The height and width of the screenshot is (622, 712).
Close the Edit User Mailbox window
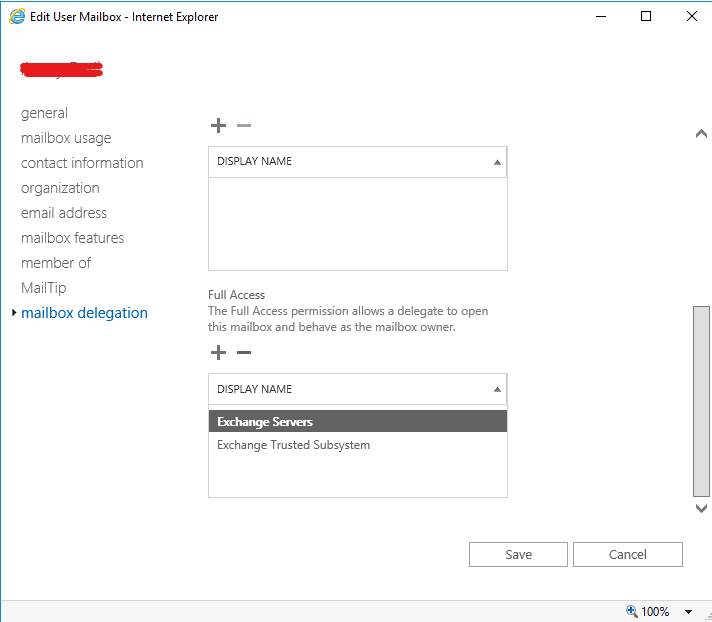coord(692,16)
